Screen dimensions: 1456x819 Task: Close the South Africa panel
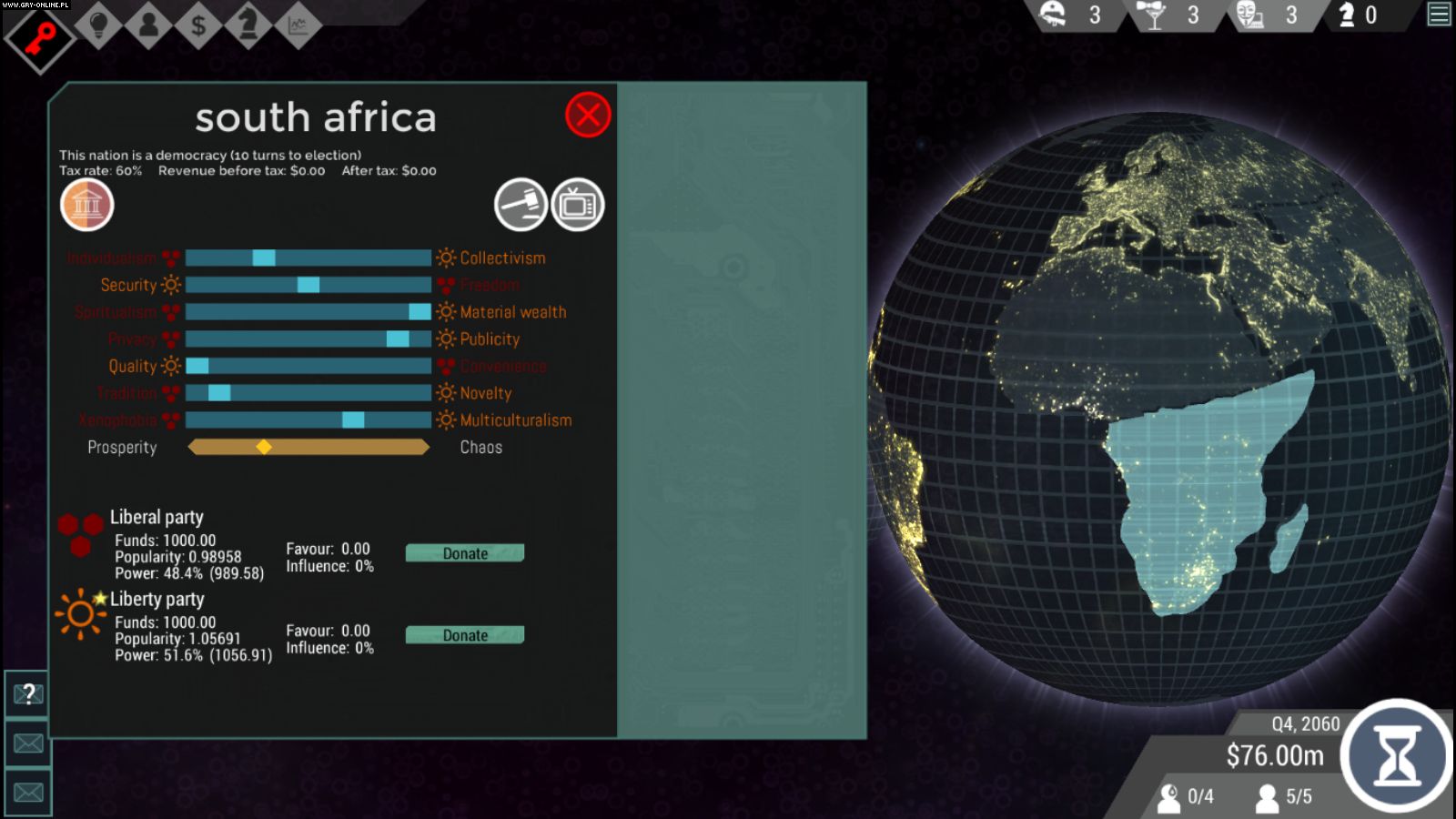[x=588, y=116]
